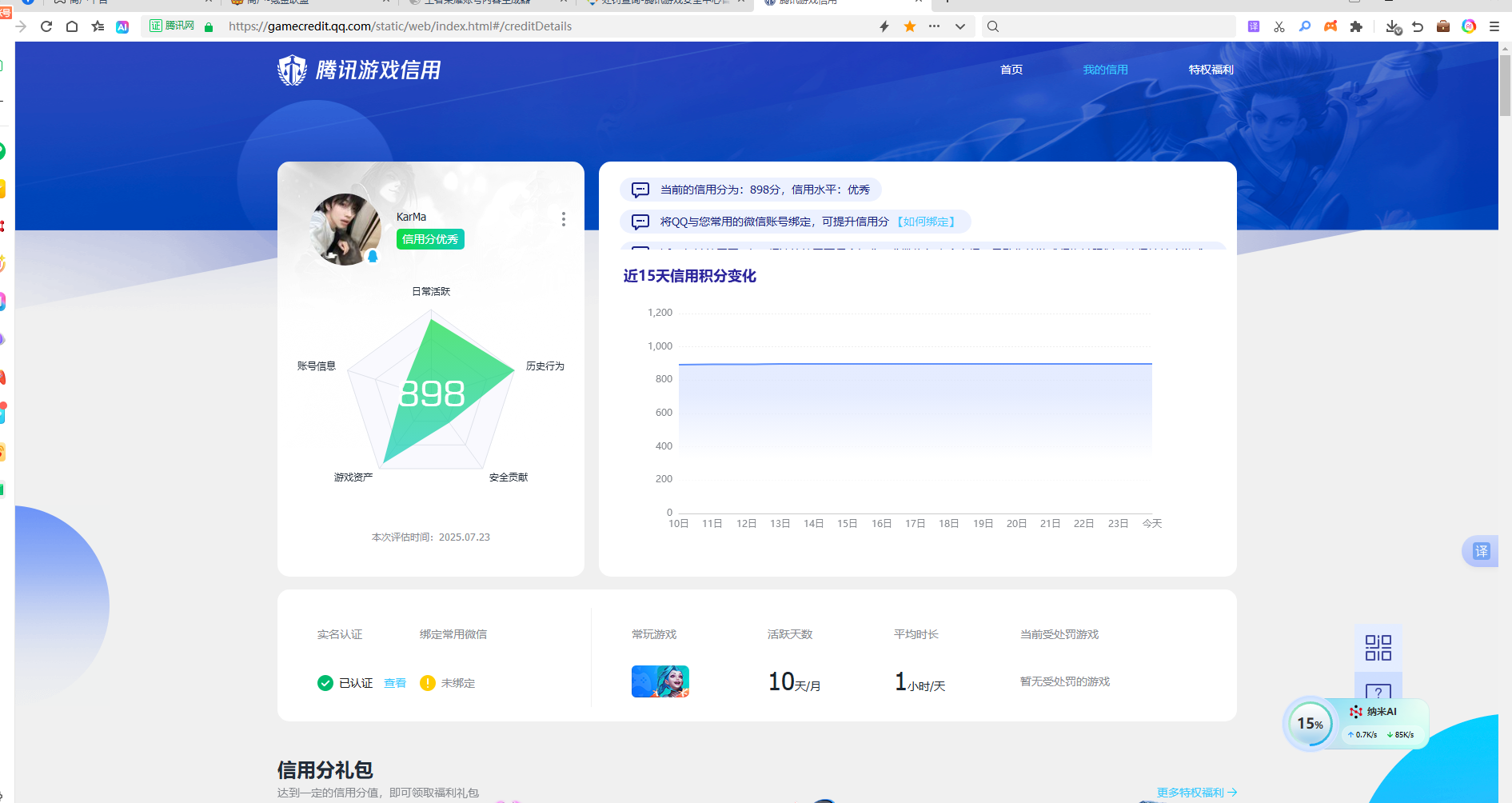Screen dimensions: 1512x803
Task: Click the floating translate 译 button
Action: pyautogui.click(x=1481, y=551)
